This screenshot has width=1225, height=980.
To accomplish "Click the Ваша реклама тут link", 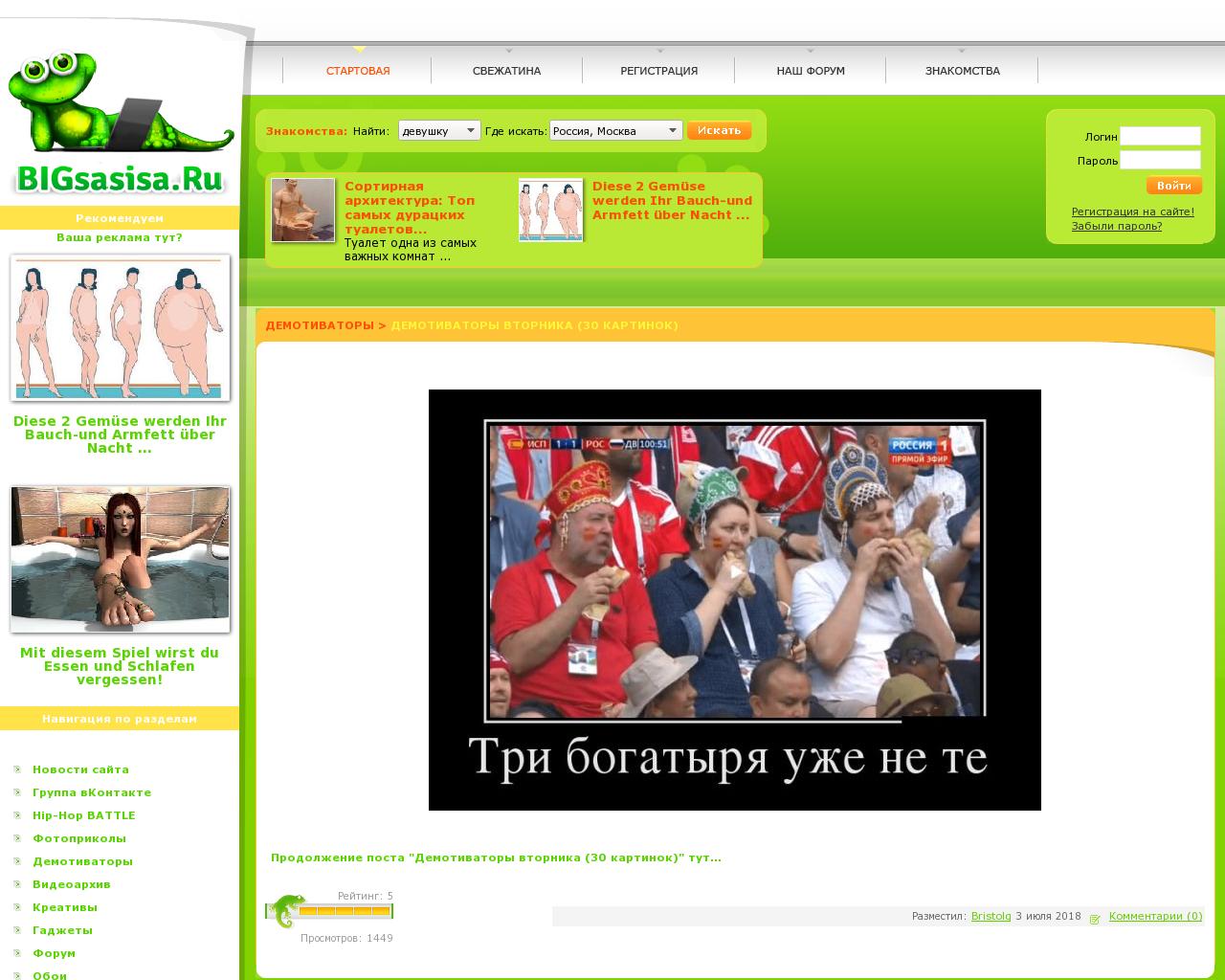I will tap(120, 237).
